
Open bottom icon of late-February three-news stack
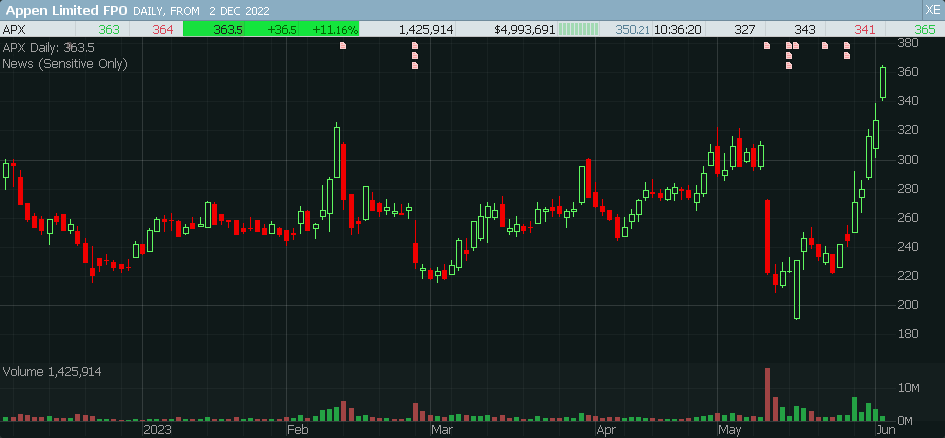415,66
